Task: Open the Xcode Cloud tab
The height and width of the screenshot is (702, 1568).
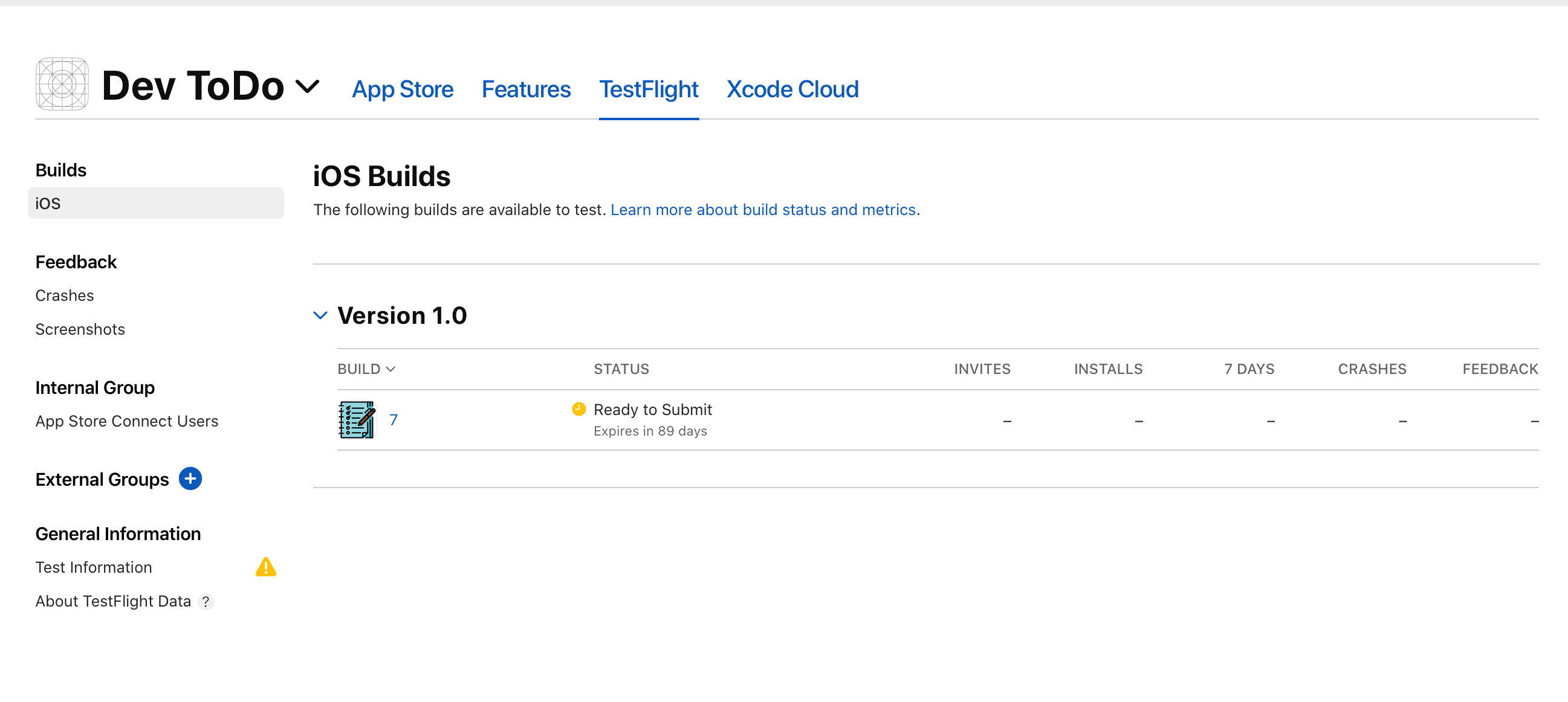Action: (792, 89)
